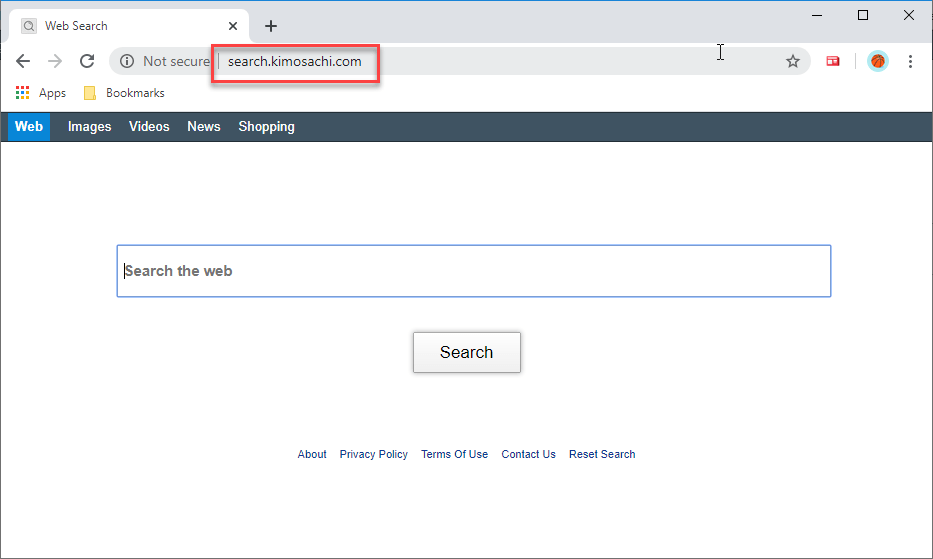
Task: Maximize the browser window
Action: pos(863,15)
